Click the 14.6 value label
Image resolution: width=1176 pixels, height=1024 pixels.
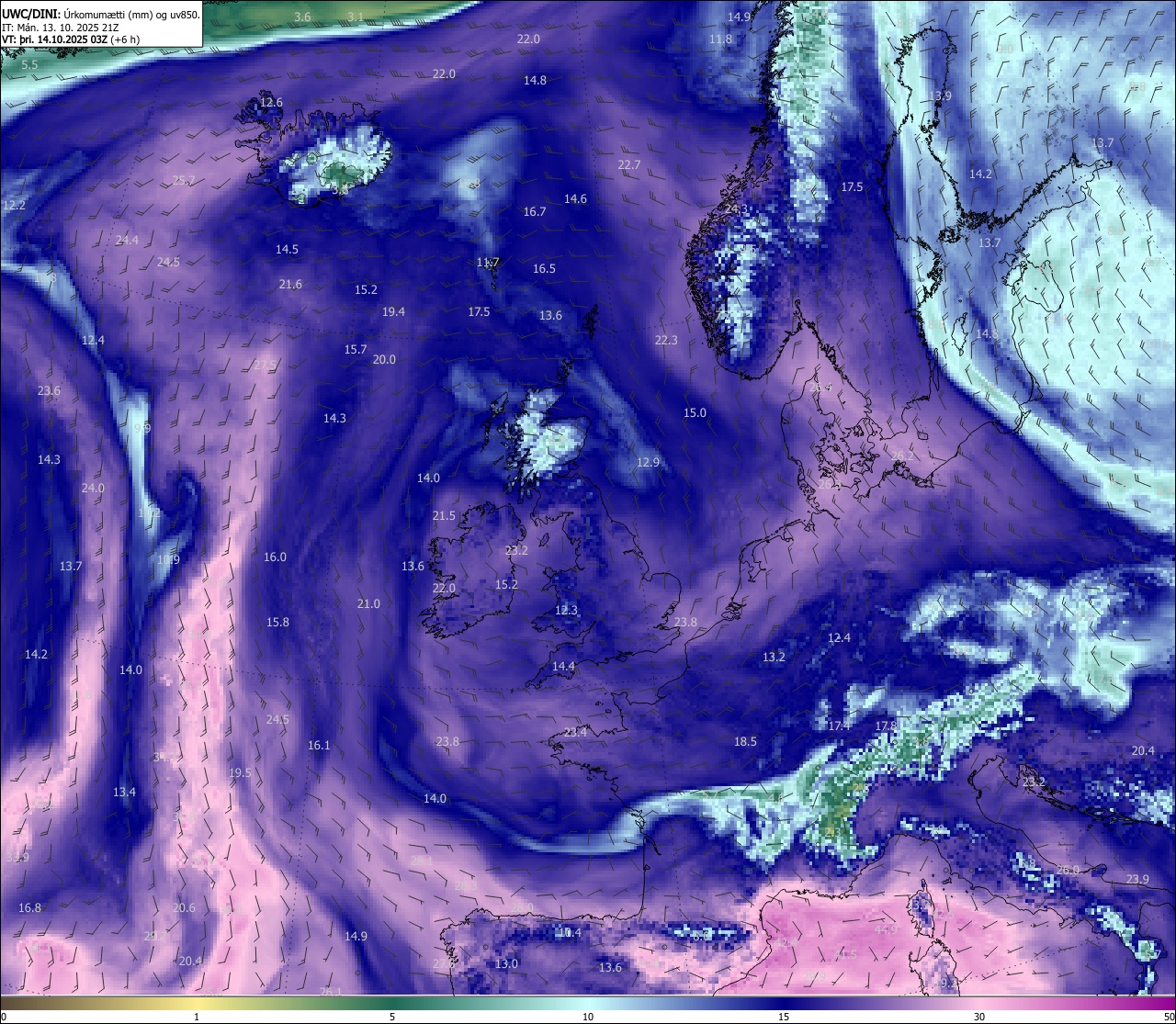575,198
